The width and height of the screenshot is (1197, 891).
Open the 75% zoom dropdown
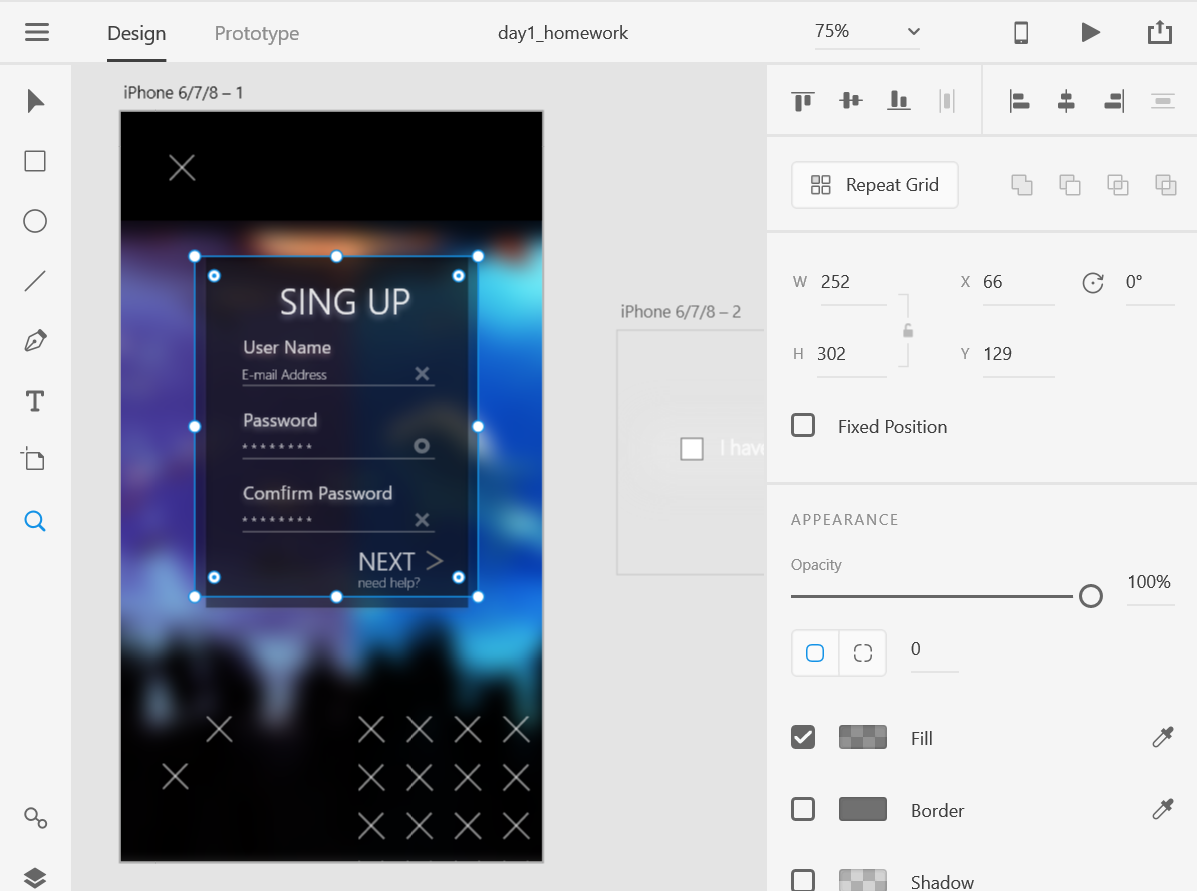click(x=867, y=32)
